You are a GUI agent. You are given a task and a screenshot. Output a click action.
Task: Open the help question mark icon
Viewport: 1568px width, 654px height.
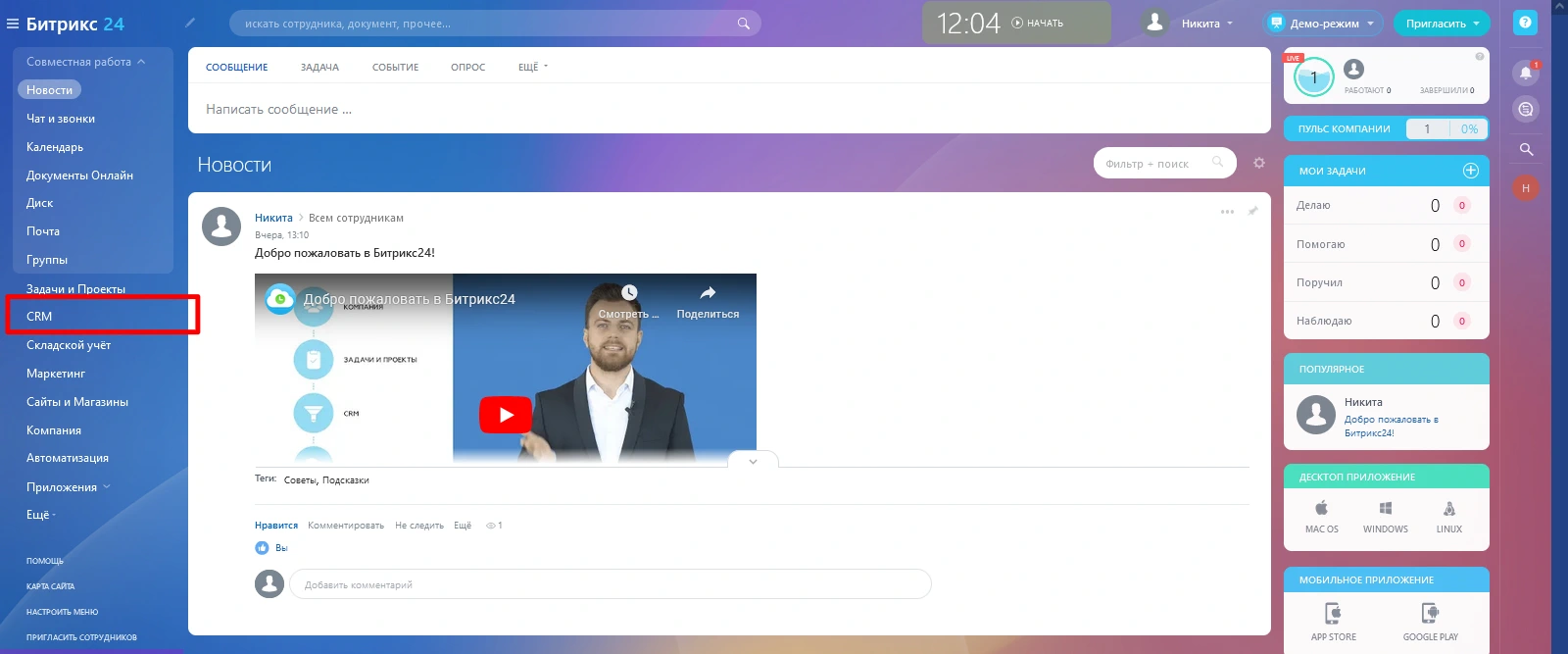point(1525,23)
